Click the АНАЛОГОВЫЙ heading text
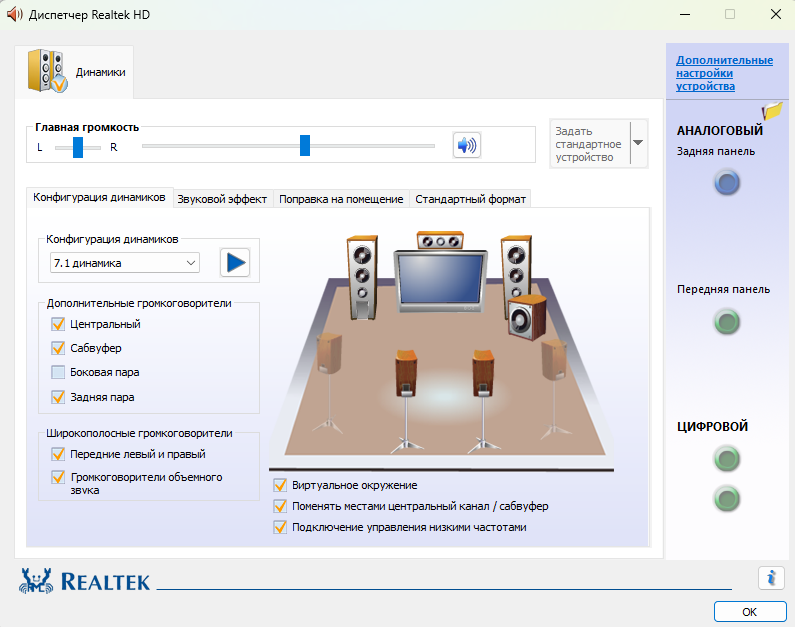The image size is (795, 627). 719,130
